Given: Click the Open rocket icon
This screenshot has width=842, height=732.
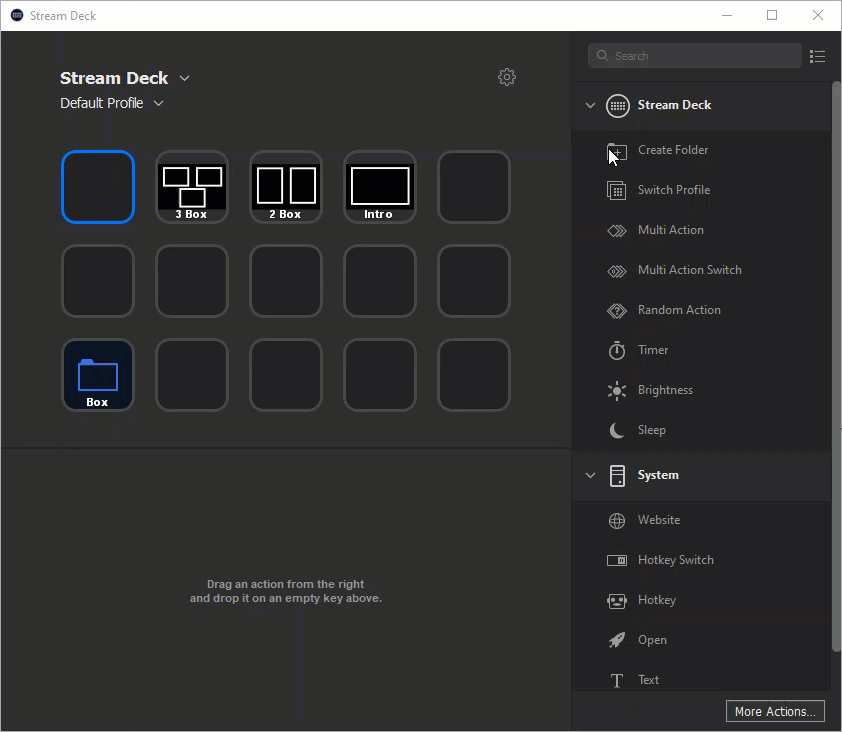Looking at the screenshot, I should [x=616, y=640].
